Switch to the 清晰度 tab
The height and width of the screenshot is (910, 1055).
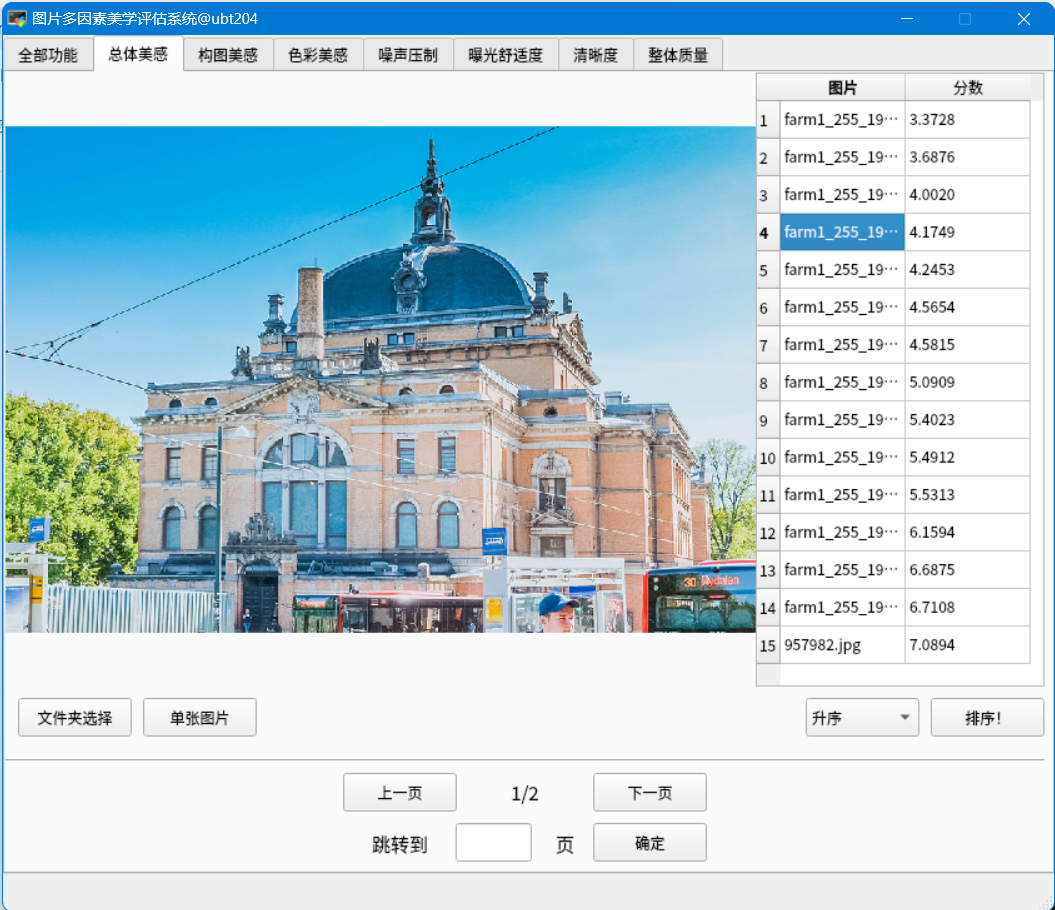click(595, 55)
